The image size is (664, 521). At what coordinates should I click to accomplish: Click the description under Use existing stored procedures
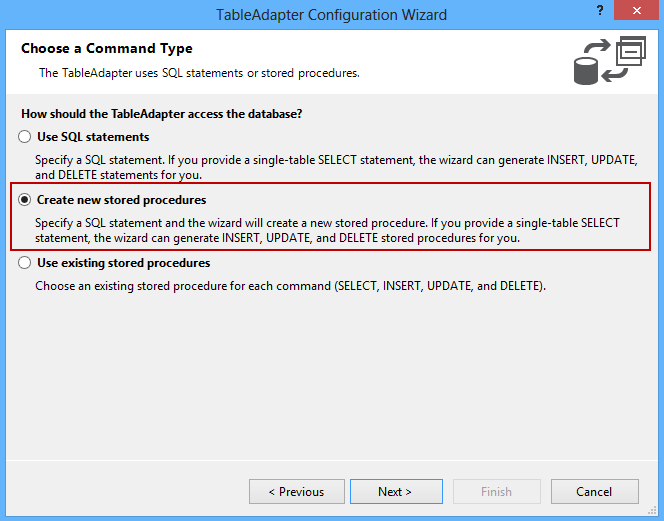point(291,286)
